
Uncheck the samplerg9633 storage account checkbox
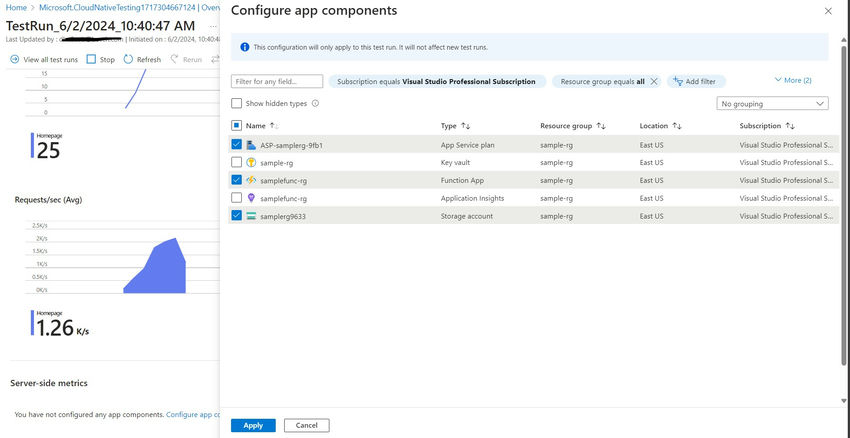[x=236, y=216]
